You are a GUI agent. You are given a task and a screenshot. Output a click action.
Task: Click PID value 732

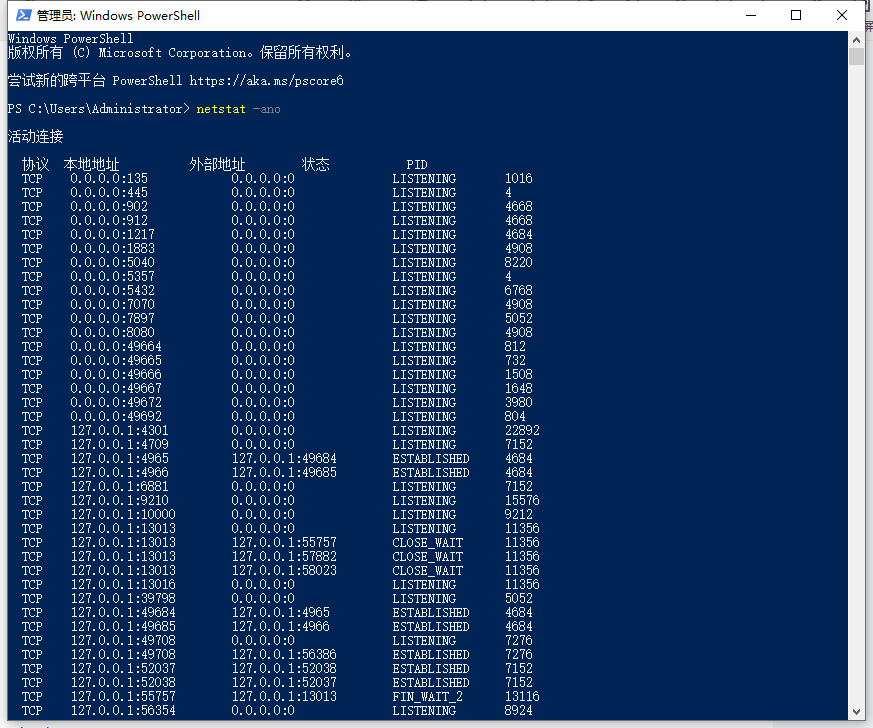(515, 361)
